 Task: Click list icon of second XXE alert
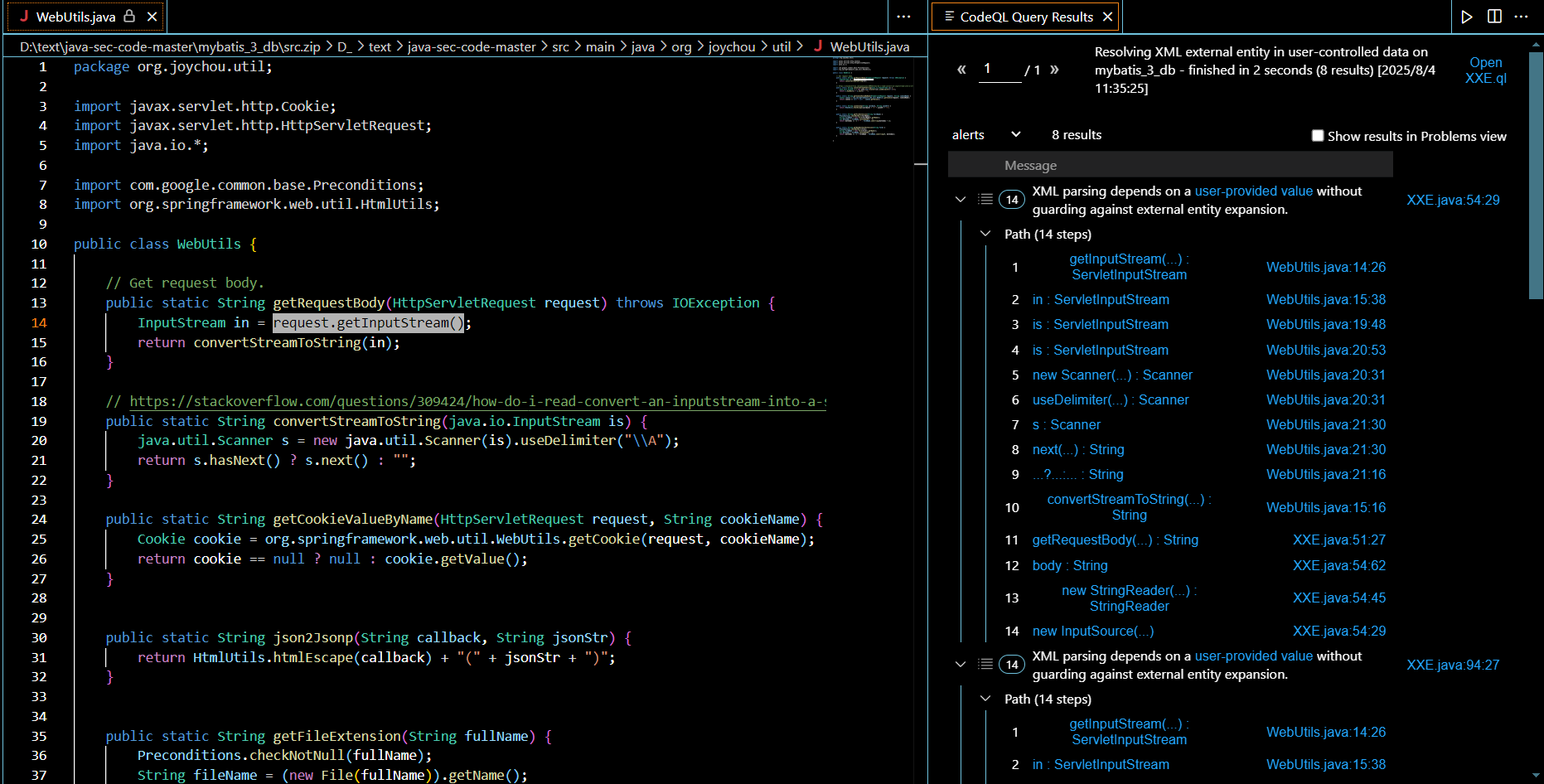click(985, 664)
